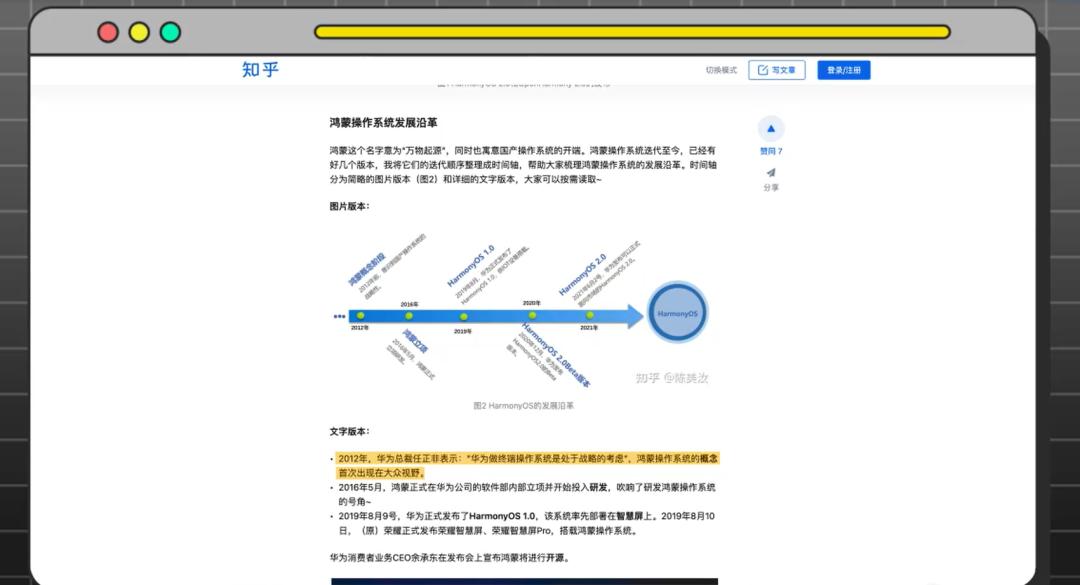
Task: Upvote the article with the blue triangle
Action: coord(771,128)
